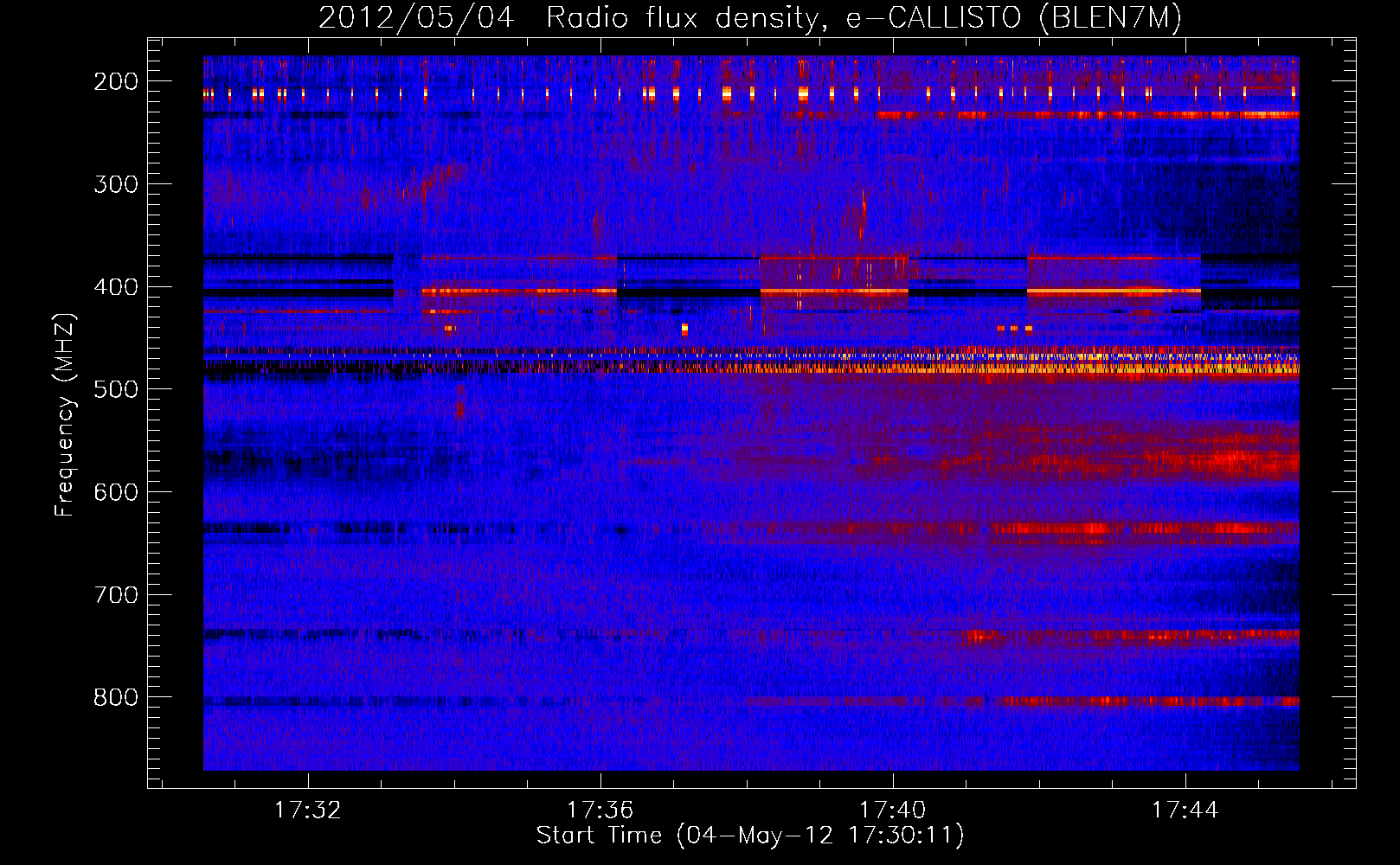Click the 'Frequency (MHZ)' axis label
1400x865 pixels.
click(x=65, y=414)
